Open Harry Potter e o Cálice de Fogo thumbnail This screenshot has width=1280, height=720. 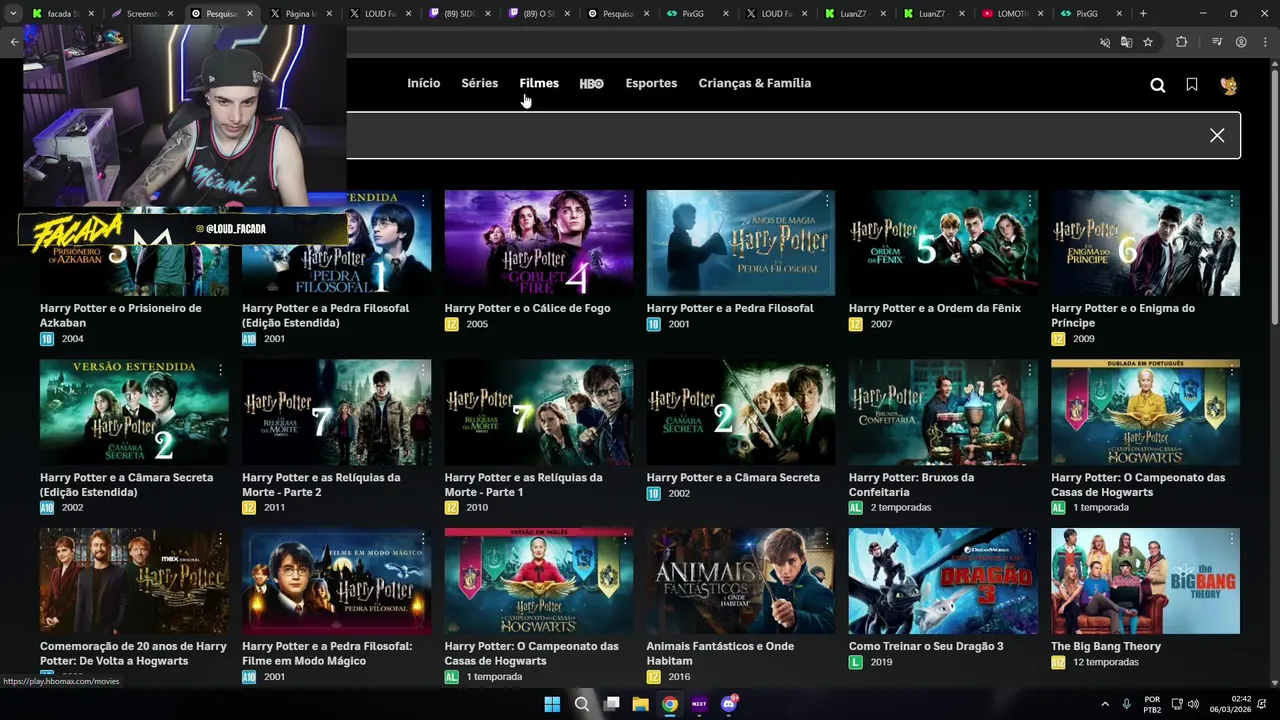click(538, 243)
